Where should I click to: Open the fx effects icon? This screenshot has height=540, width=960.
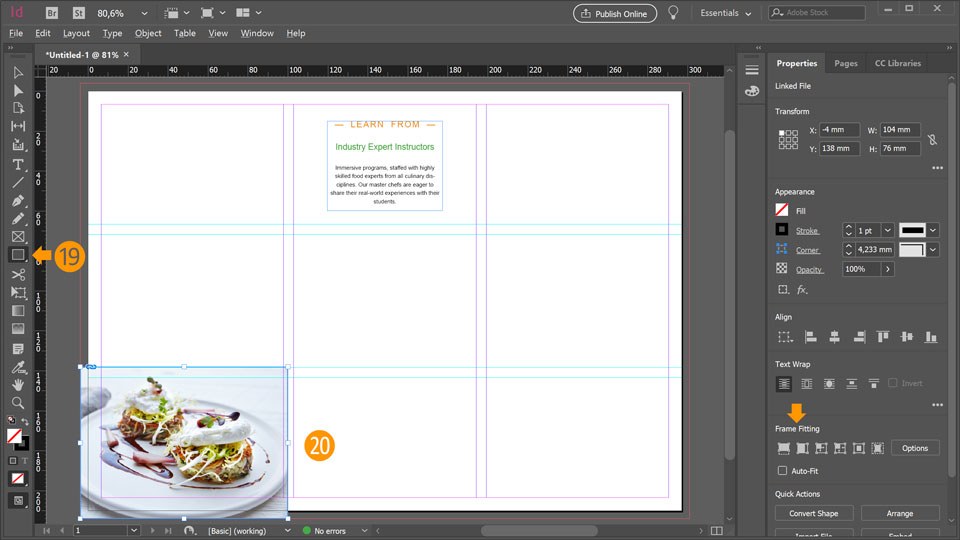802,290
